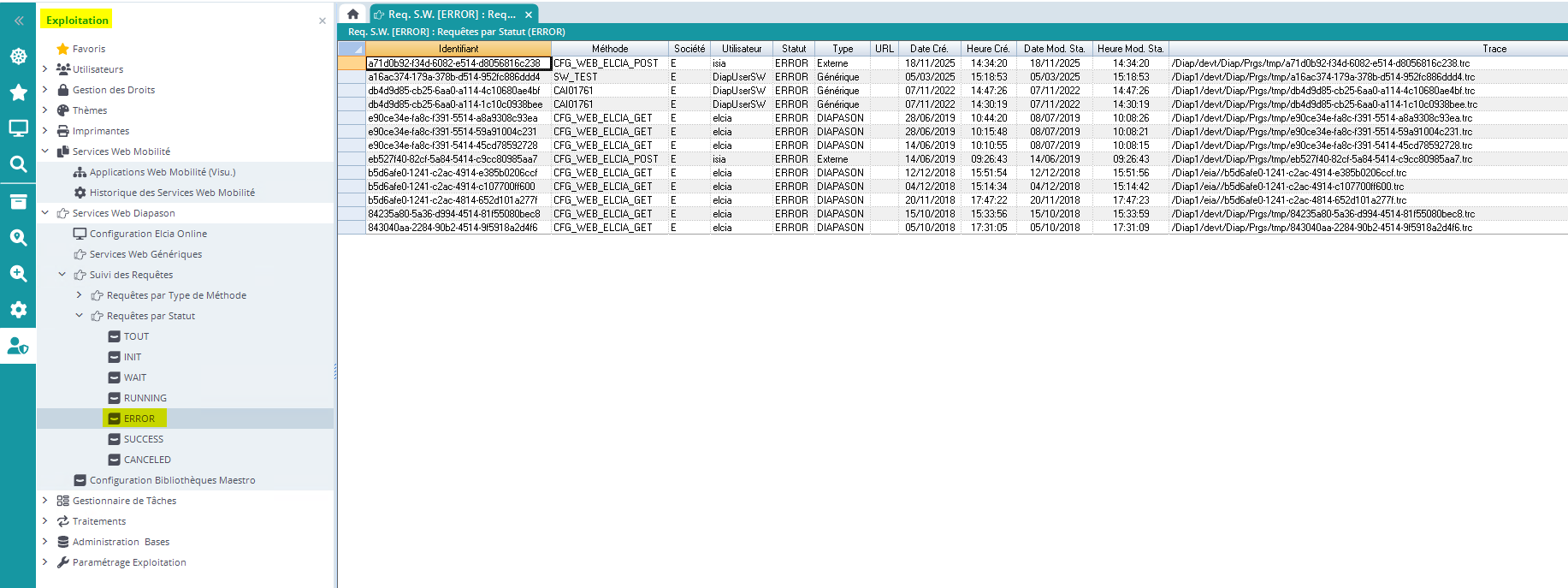Click the monitor icon in the left sidebar
The width and height of the screenshot is (1568, 588).
tap(18, 128)
